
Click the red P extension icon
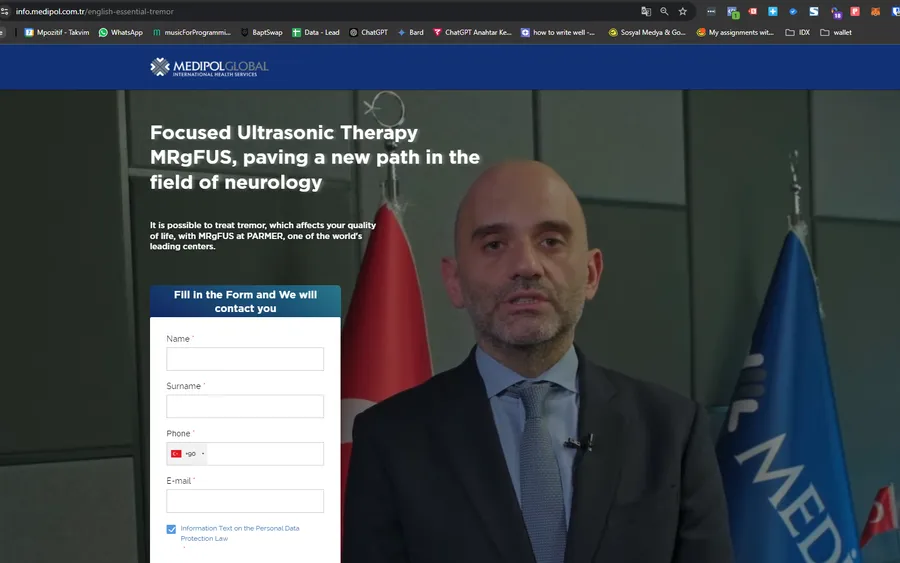[855, 11]
